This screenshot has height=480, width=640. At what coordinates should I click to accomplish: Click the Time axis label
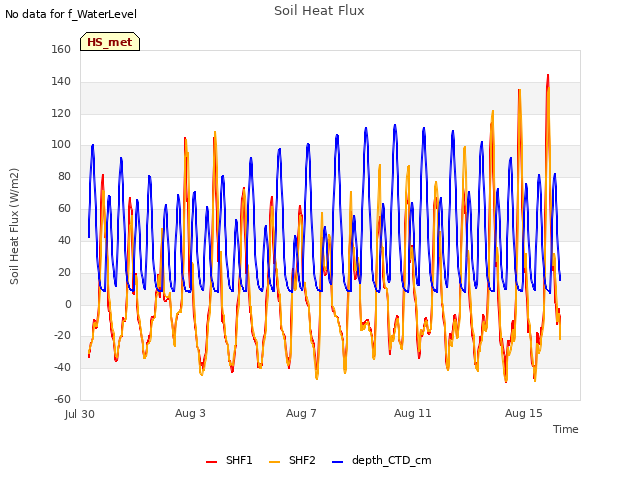click(x=565, y=429)
